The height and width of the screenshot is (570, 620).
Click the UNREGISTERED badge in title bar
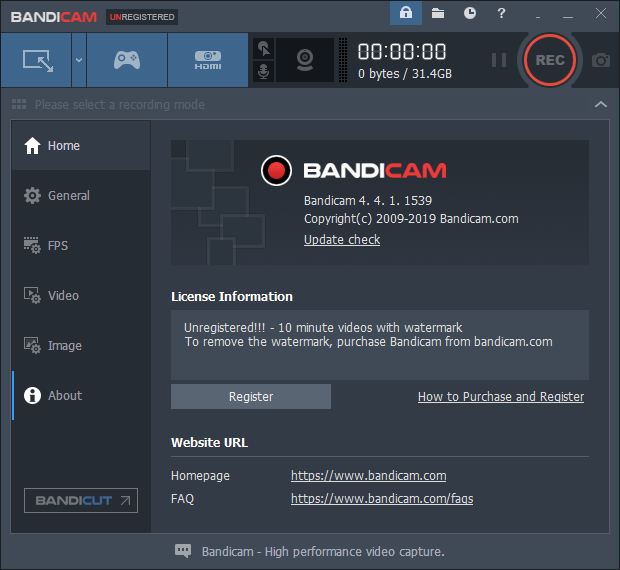point(142,17)
